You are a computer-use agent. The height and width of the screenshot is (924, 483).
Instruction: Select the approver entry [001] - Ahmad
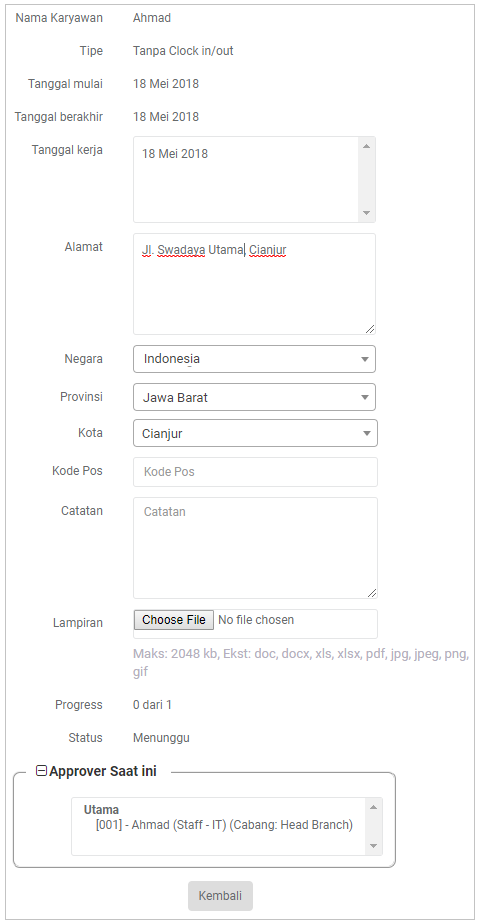pos(224,825)
